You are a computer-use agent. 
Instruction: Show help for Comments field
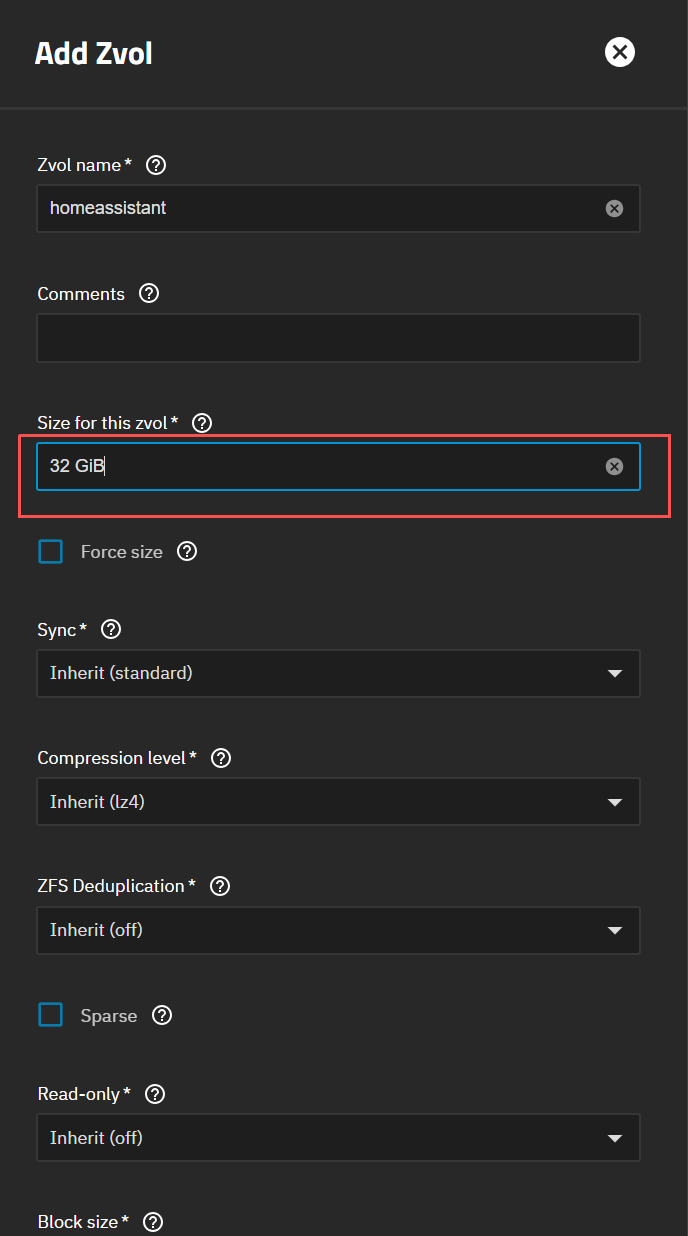click(149, 294)
